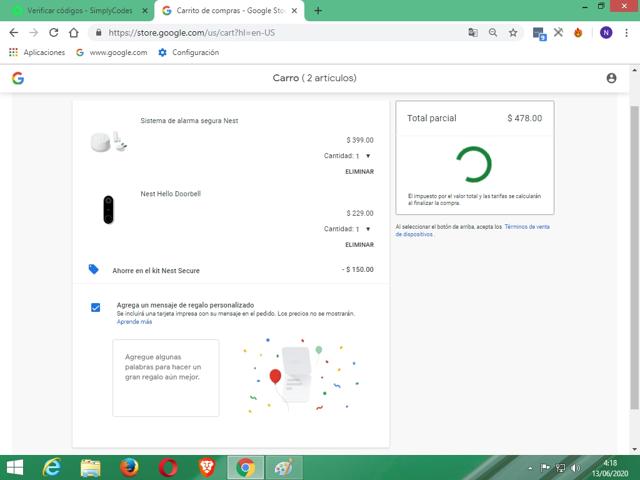
Task: Open the account icon in store header
Action: click(611, 78)
